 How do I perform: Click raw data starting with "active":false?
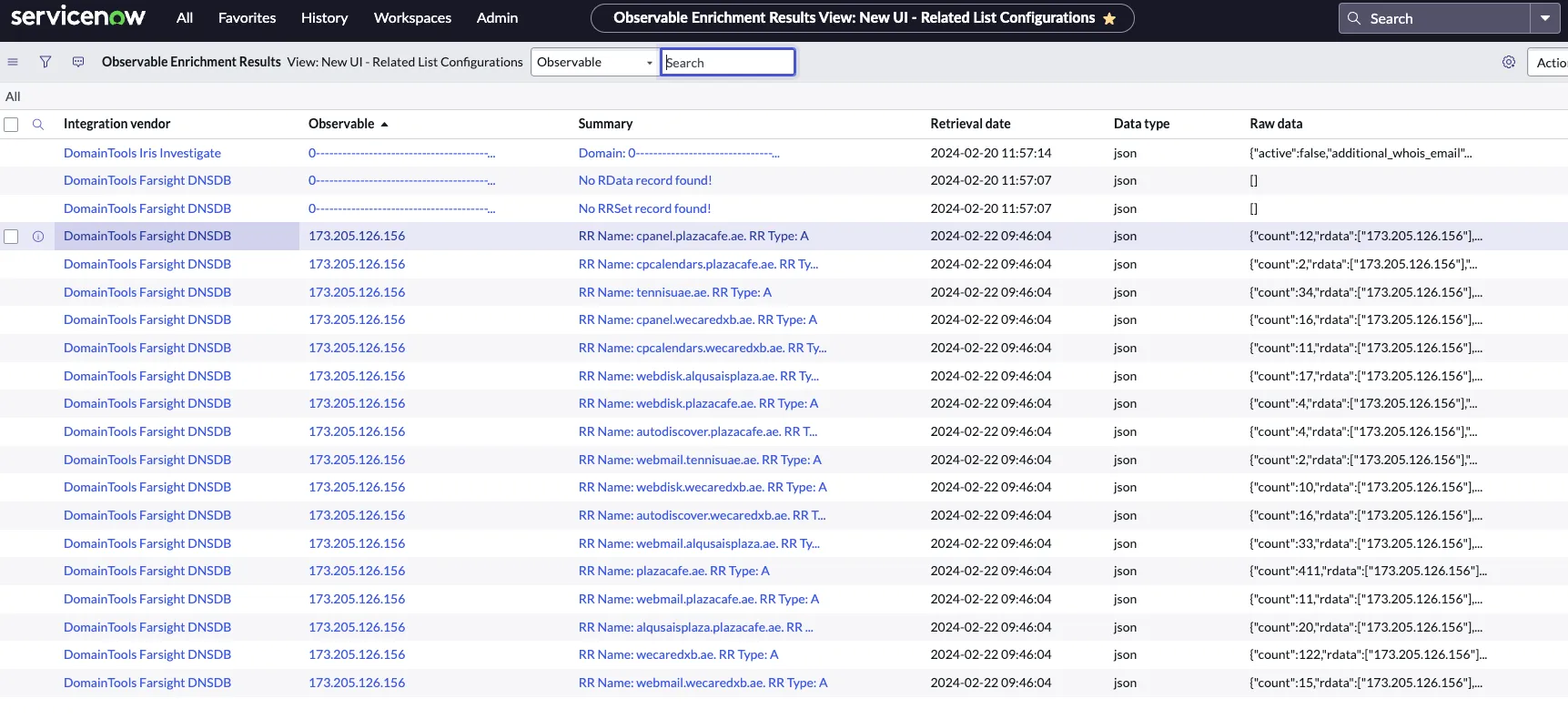coord(1361,153)
